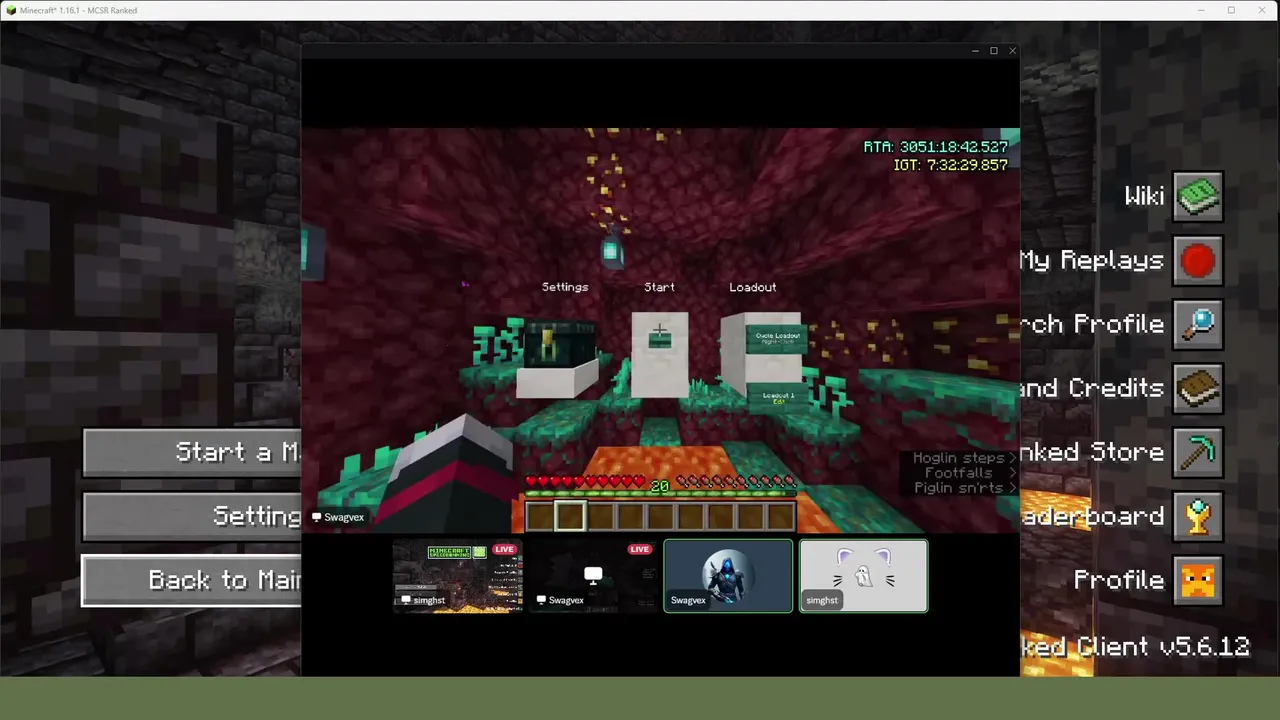Screen dimensions: 1280x720
Task: Close the stream popout window
Action: (x=1012, y=51)
